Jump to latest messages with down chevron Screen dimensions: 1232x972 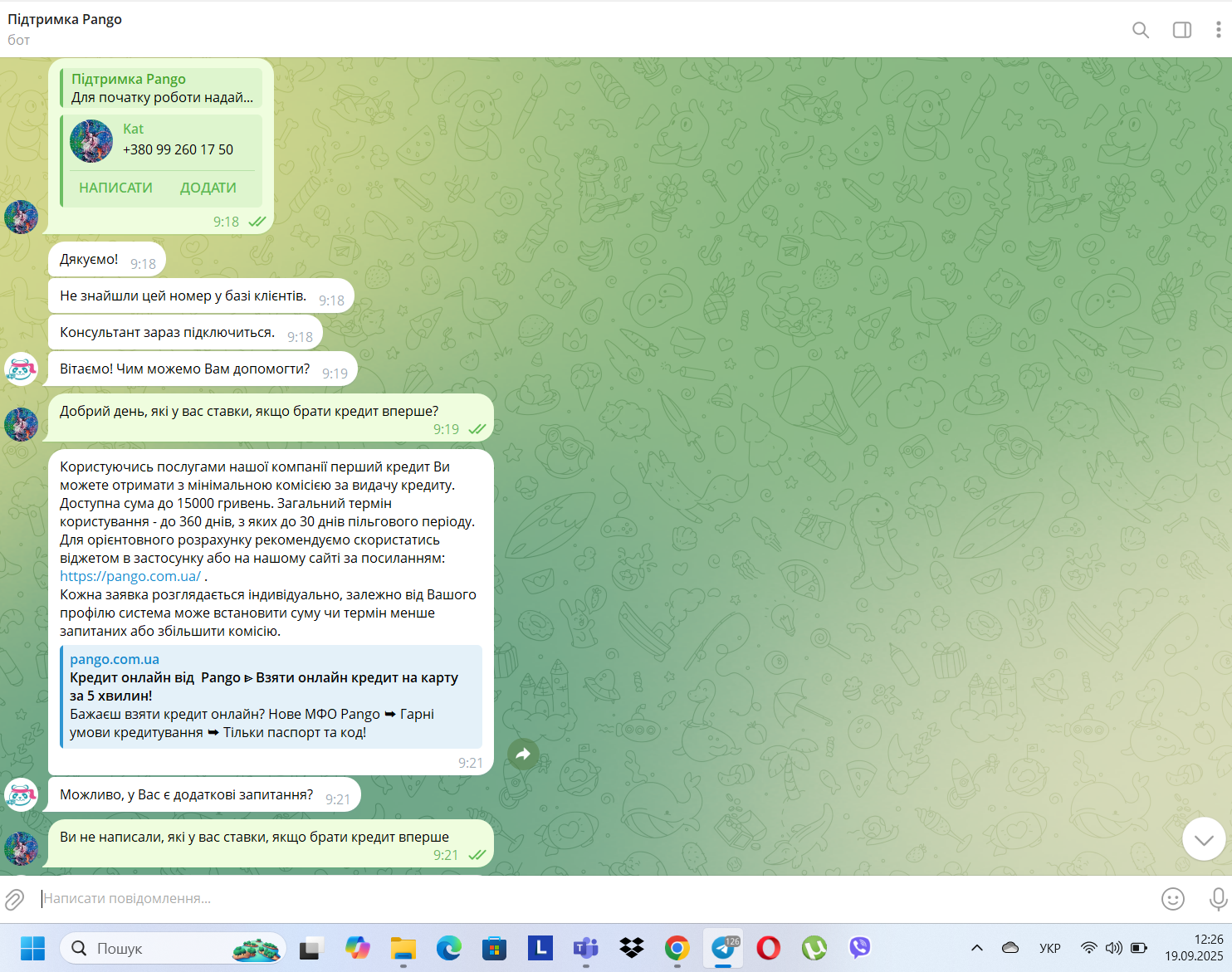(1204, 839)
